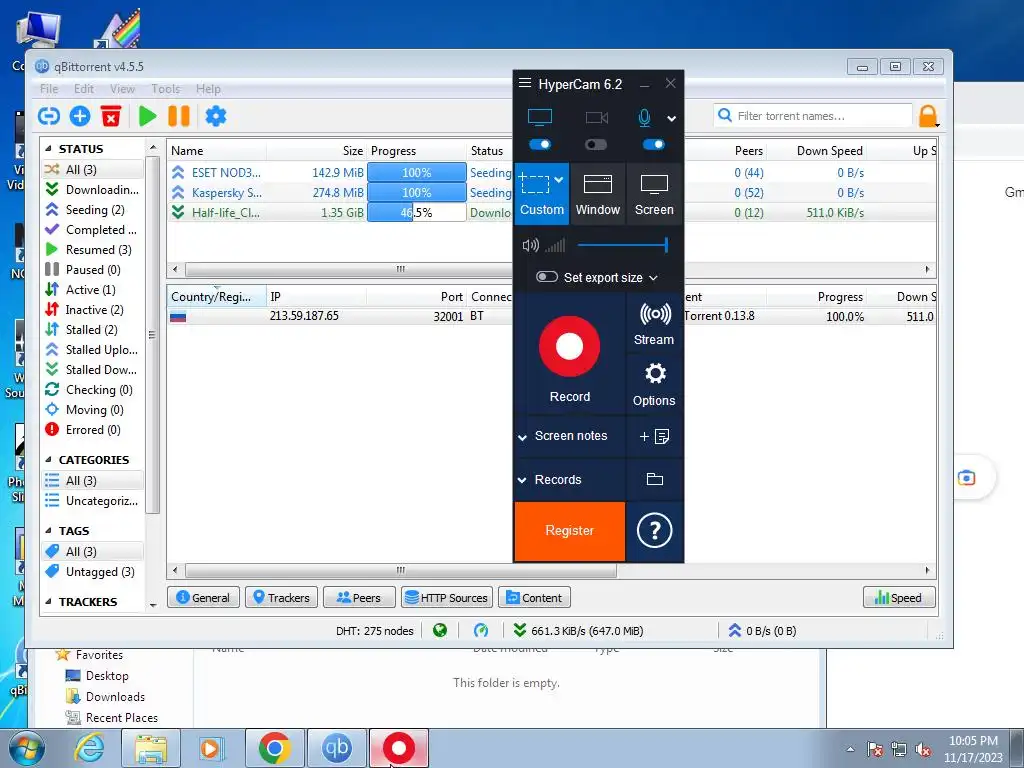Click the Filter torrent names search field

(813, 116)
